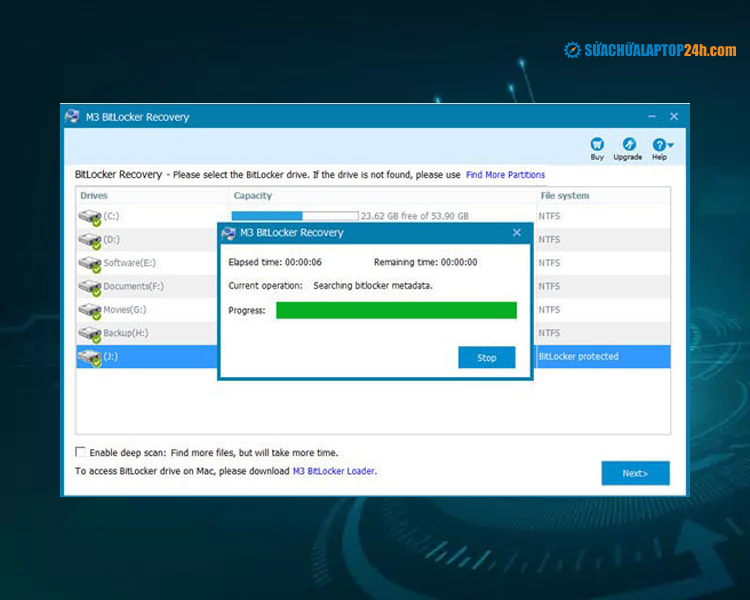The width and height of the screenshot is (750, 600).
Task: Stop the metadata search
Action: tap(486, 357)
